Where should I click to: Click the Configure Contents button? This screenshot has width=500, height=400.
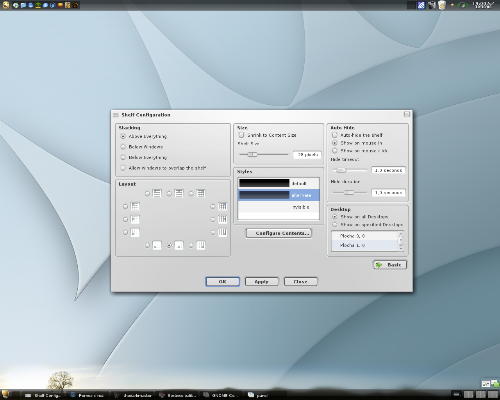coord(279,233)
